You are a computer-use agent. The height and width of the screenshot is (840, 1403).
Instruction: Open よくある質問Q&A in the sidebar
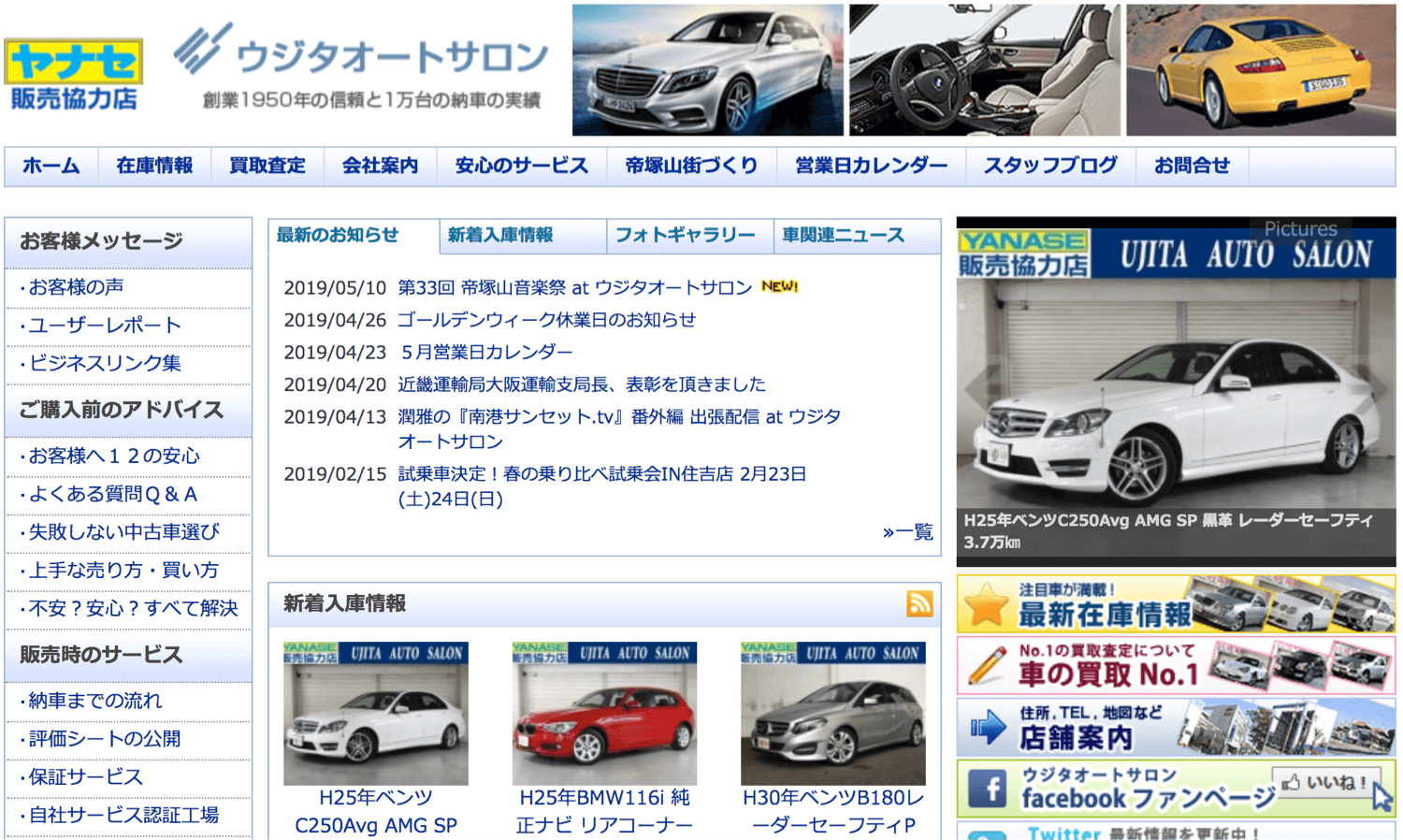coord(113,495)
